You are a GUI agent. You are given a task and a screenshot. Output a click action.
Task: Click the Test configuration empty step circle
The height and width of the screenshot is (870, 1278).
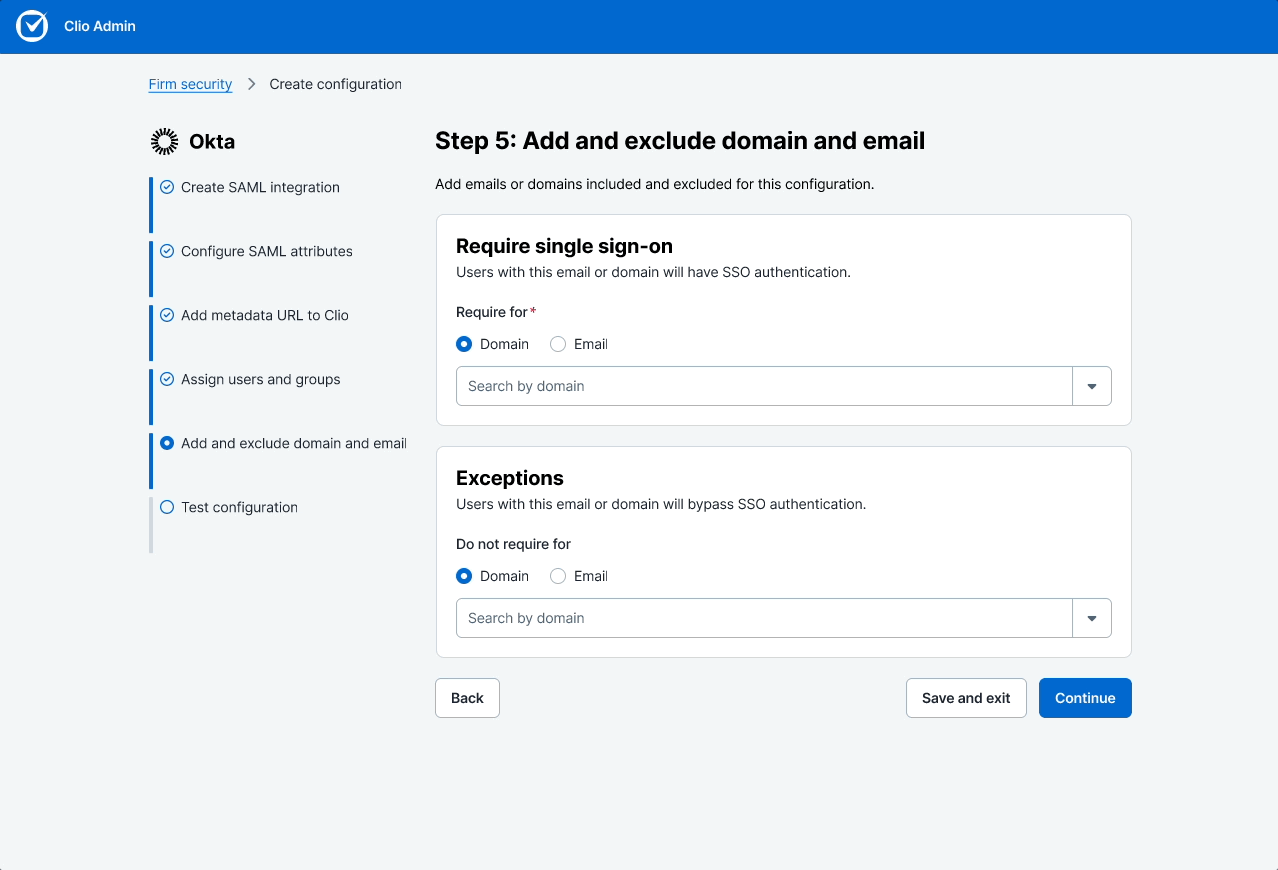click(167, 507)
